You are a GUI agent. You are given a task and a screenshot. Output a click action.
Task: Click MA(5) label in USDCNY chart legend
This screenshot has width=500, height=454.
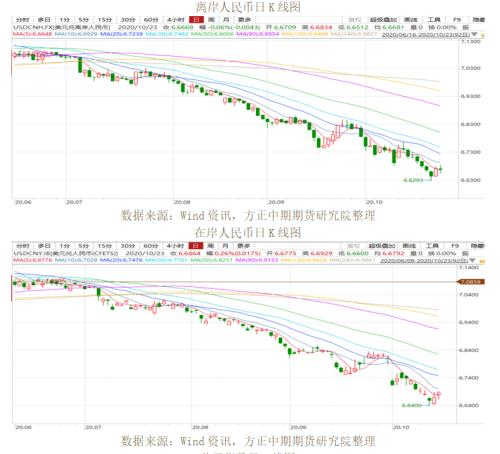pos(33,260)
